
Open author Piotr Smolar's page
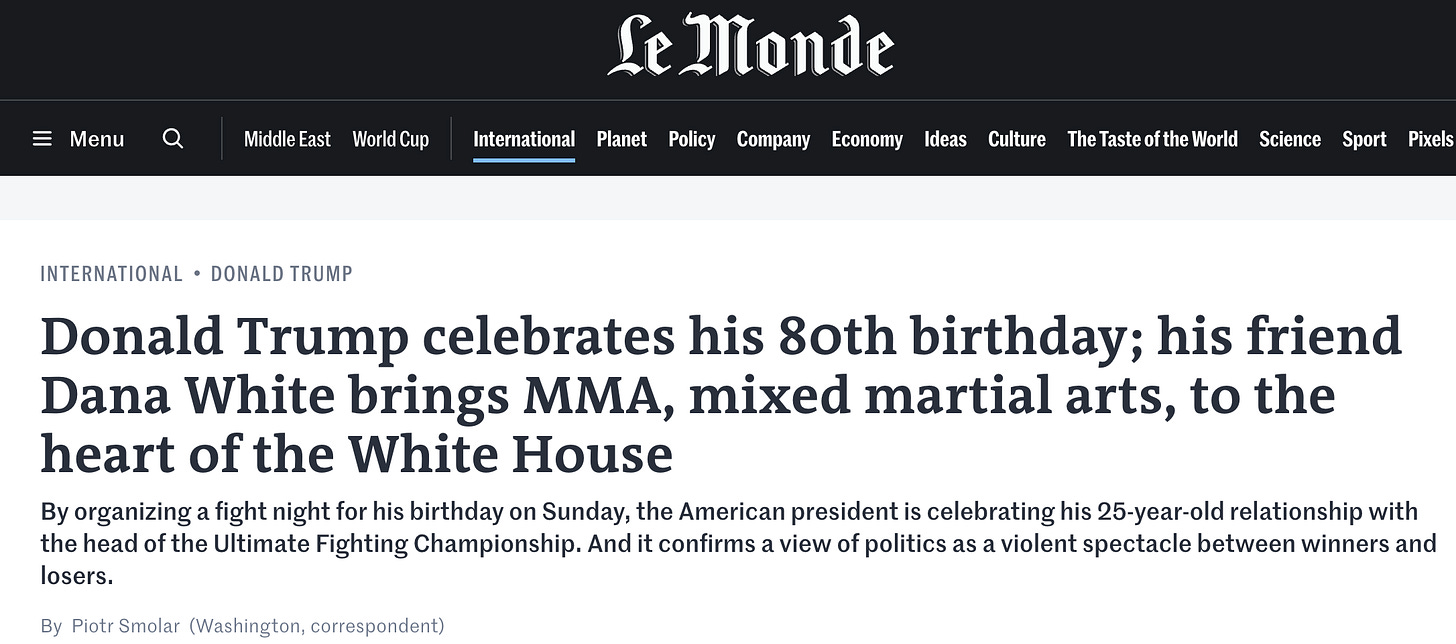point(125,626)
